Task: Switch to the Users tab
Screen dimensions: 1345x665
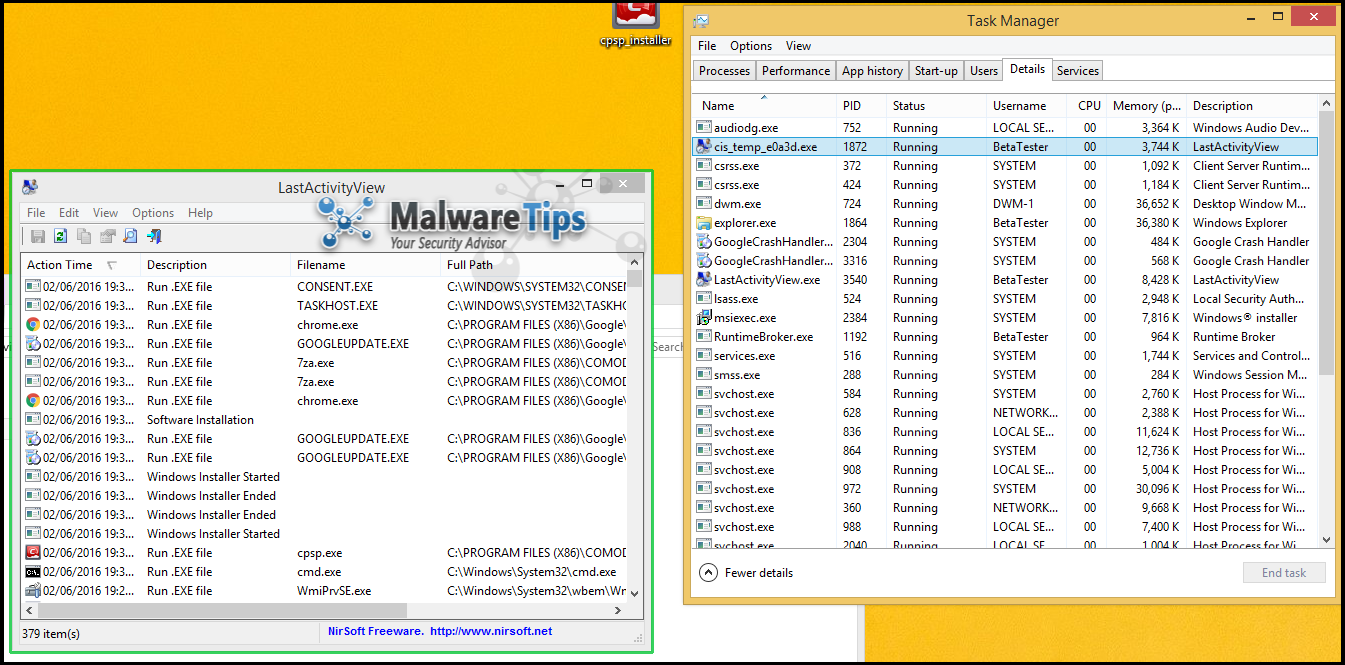Action: pyautogui.click(x=984, y=71)
